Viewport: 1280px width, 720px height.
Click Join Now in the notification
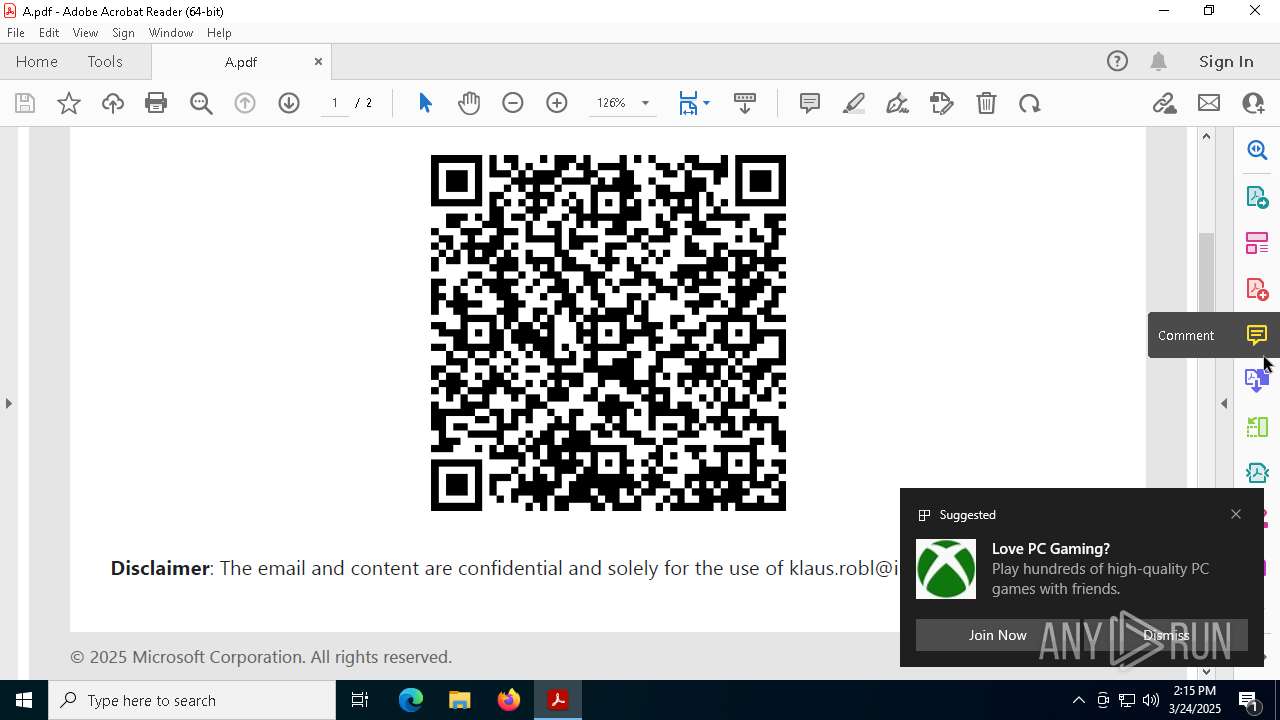click(x=997, y=635)
